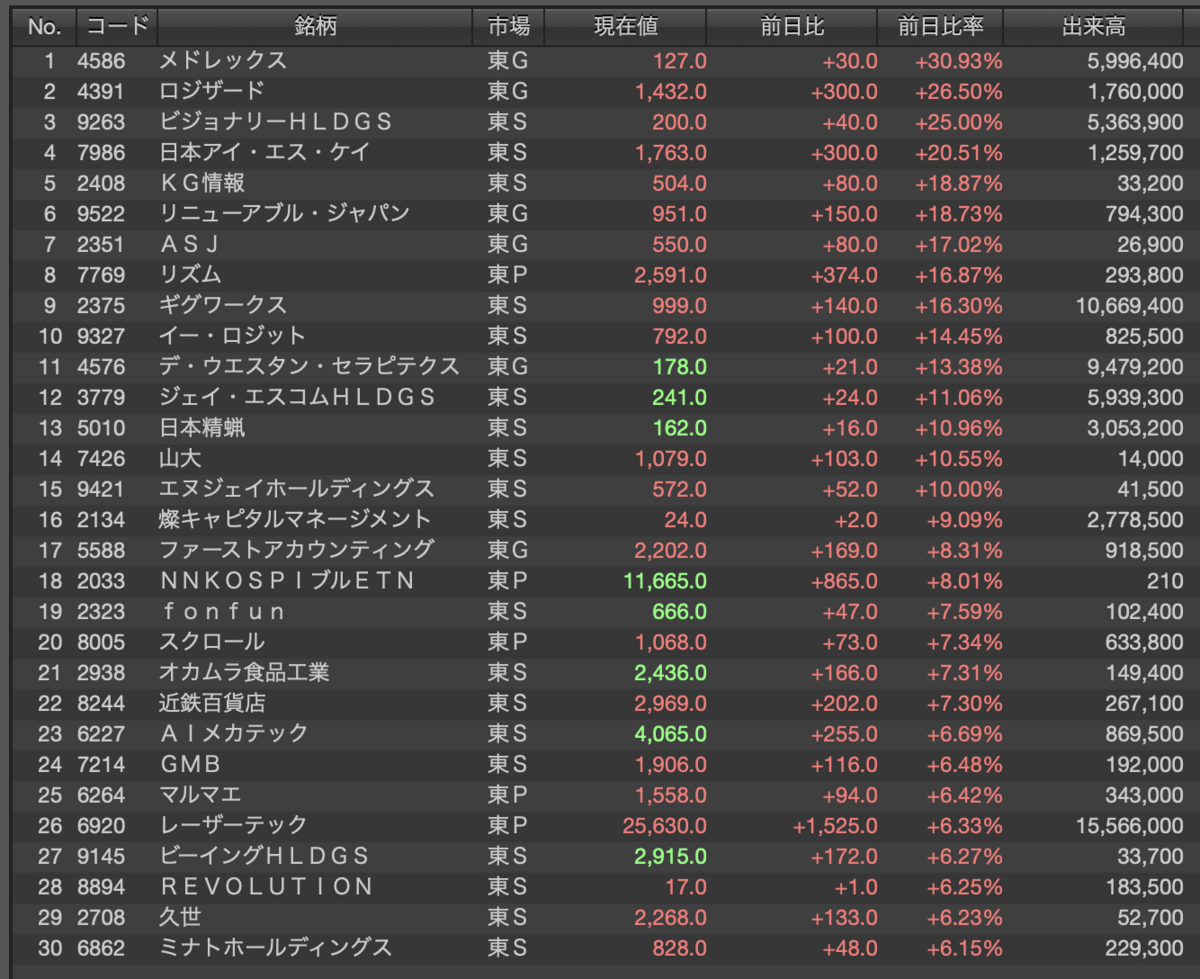Screen dimensions: 1200x979
Task: Click the マルマエ stock name
Action: point(201,795)
